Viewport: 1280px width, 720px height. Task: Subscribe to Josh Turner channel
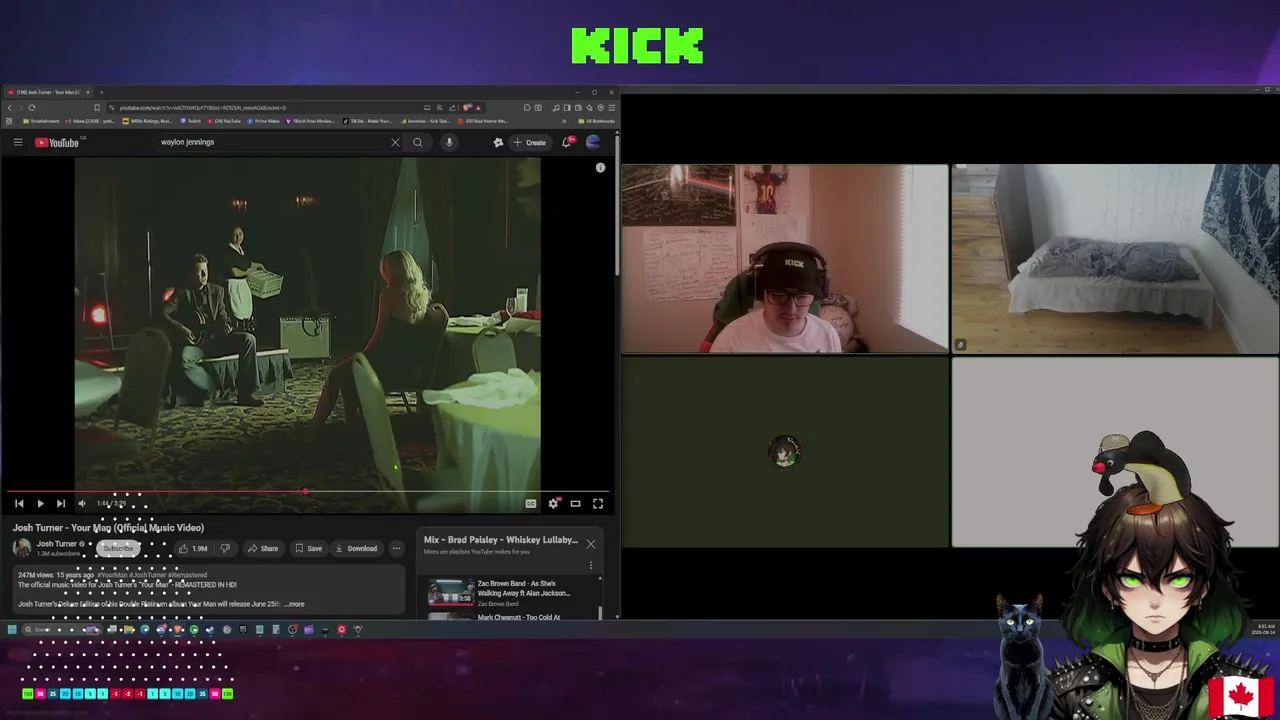pos(118,548)
